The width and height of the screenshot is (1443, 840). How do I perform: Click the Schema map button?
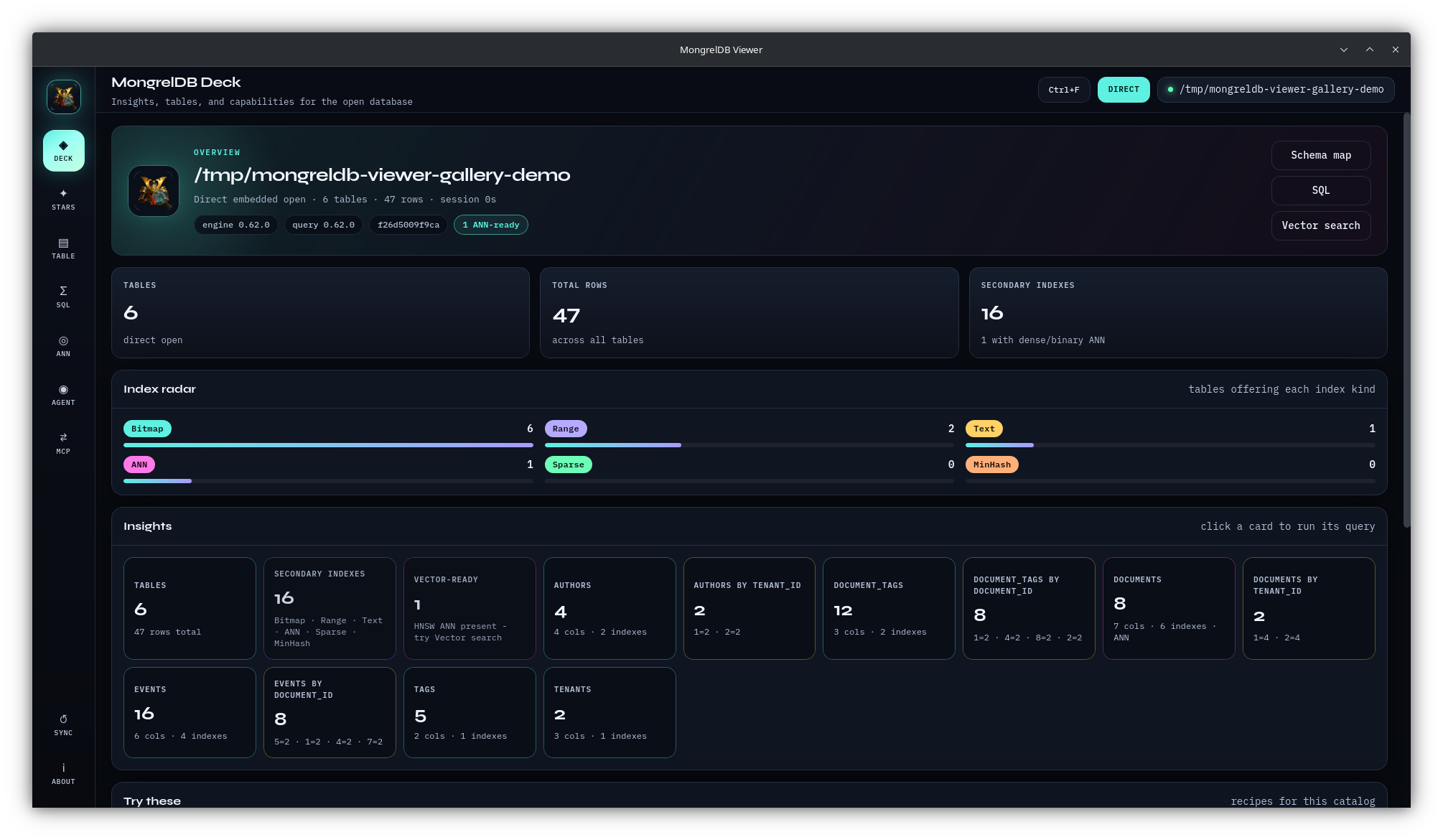coord(1321,155)
